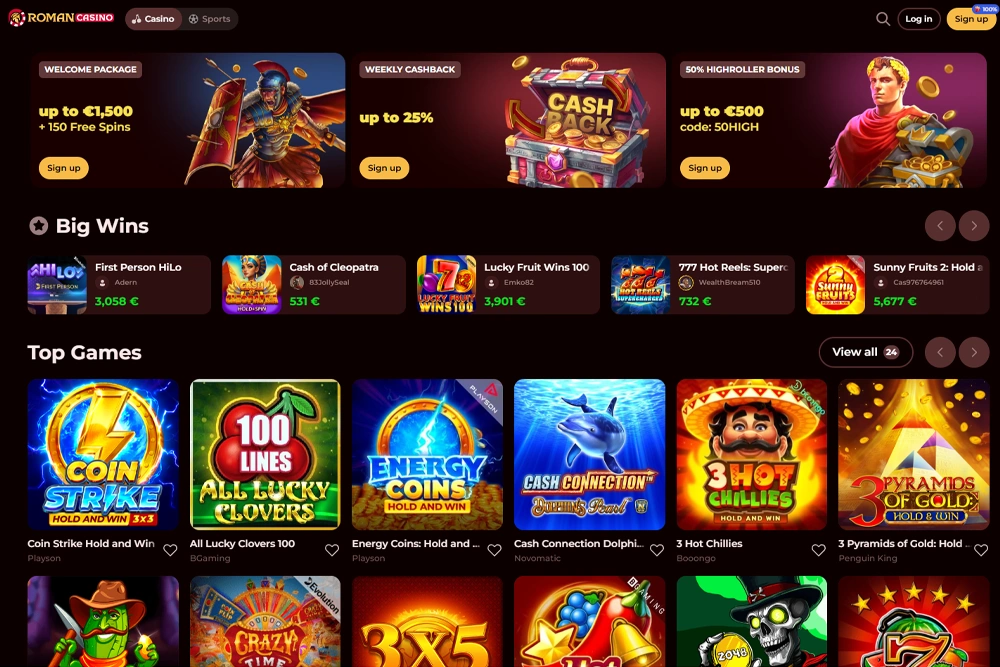Open View all Top Games
The height and width of the screenshot is (667, 1000).
[865, 352]
